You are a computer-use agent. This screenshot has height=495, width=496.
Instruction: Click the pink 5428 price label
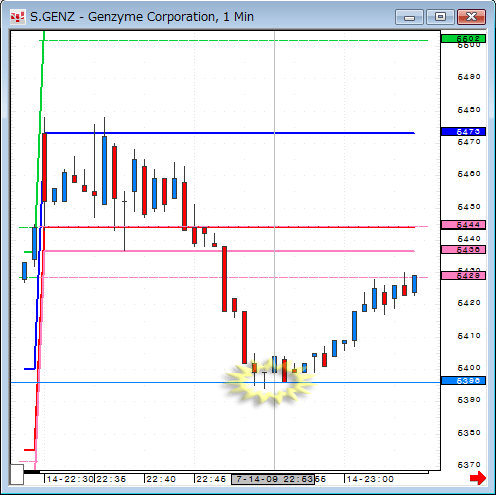coord(463,276)
